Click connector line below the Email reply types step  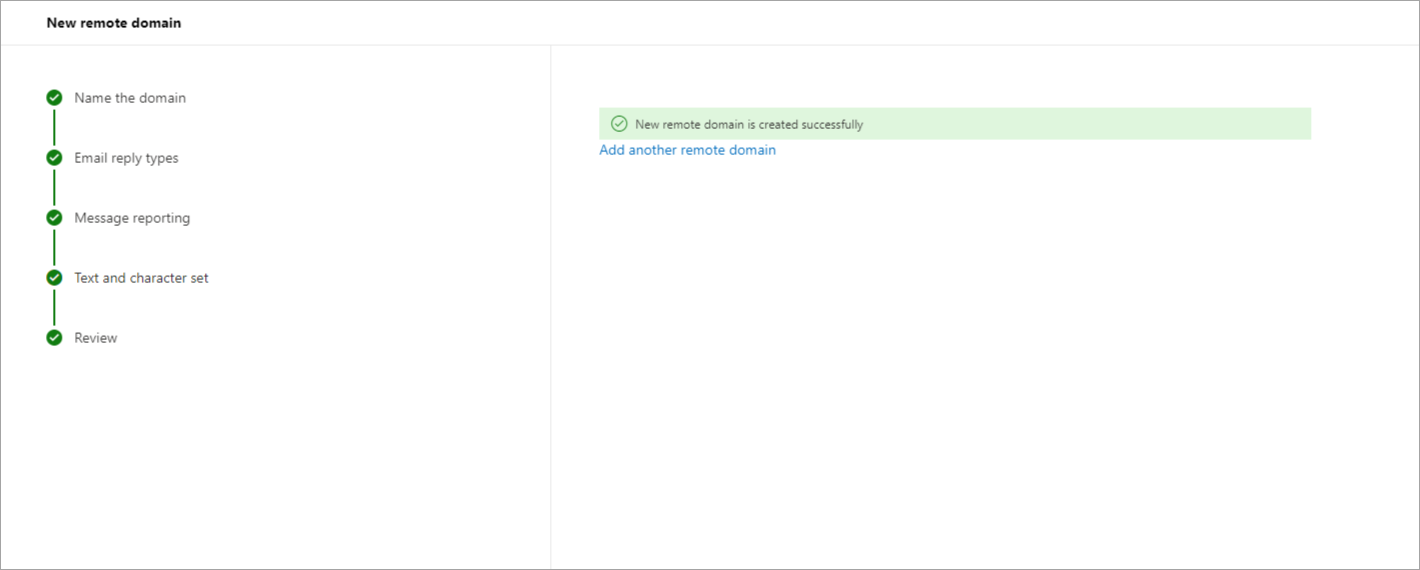point(54,188)
